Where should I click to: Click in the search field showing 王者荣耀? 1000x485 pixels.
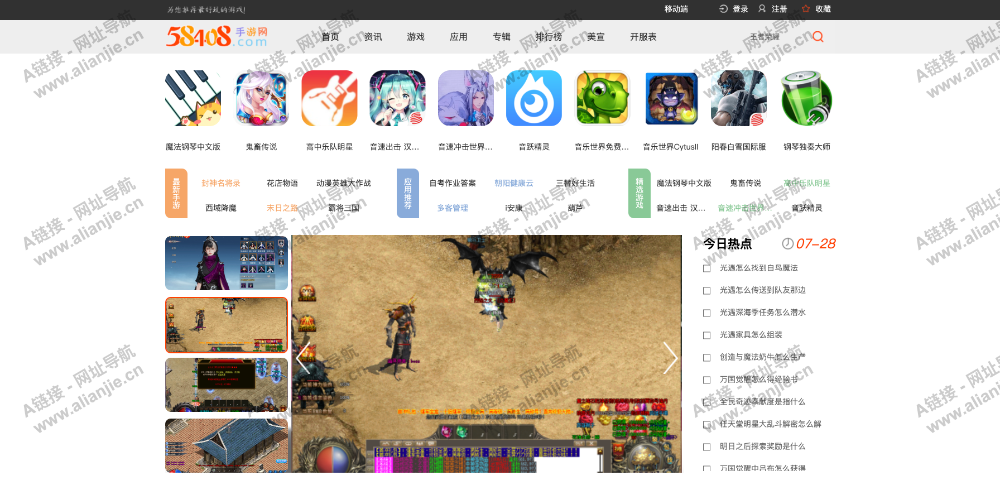point(775,37)
